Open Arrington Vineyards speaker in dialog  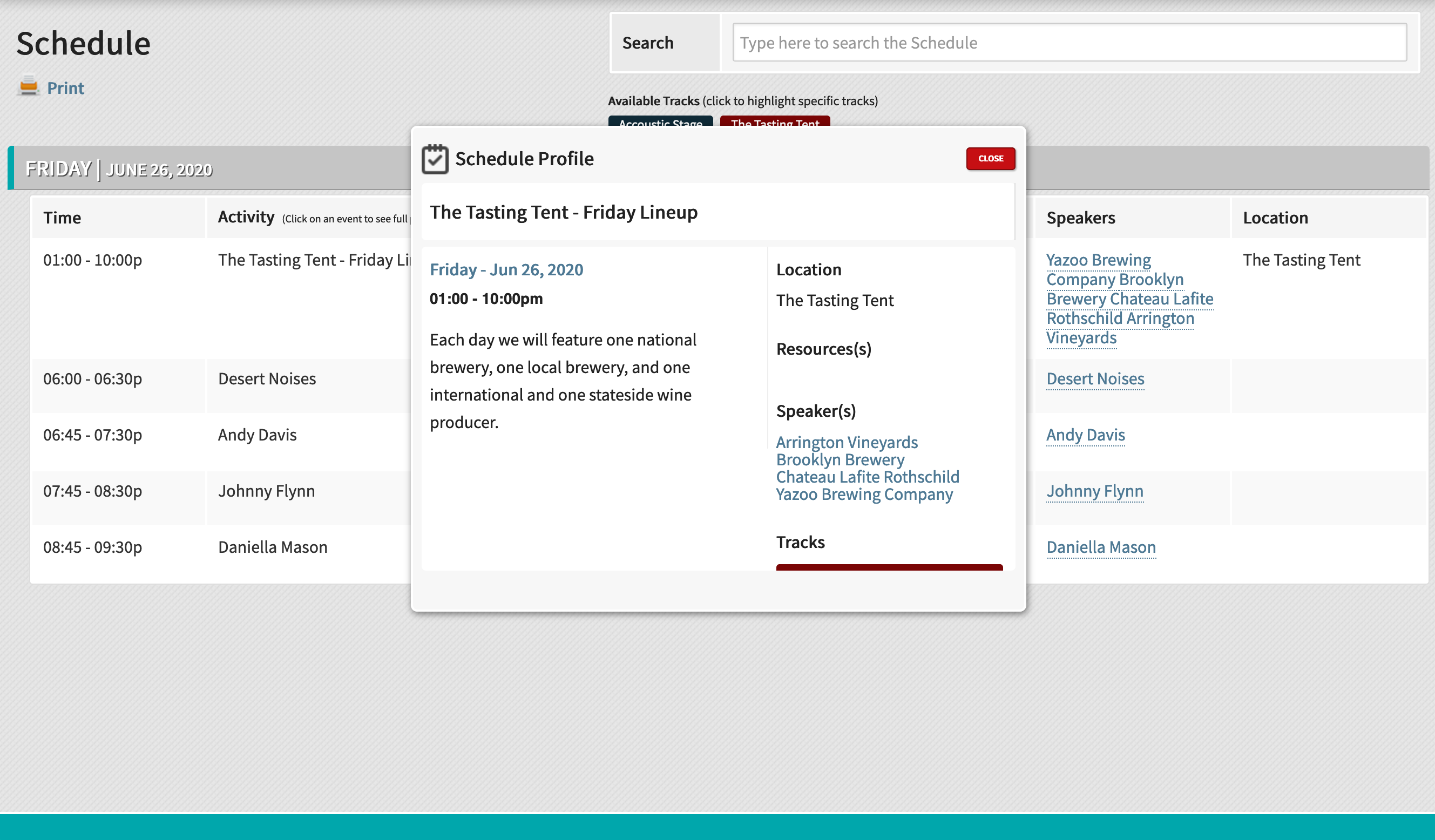847,442
